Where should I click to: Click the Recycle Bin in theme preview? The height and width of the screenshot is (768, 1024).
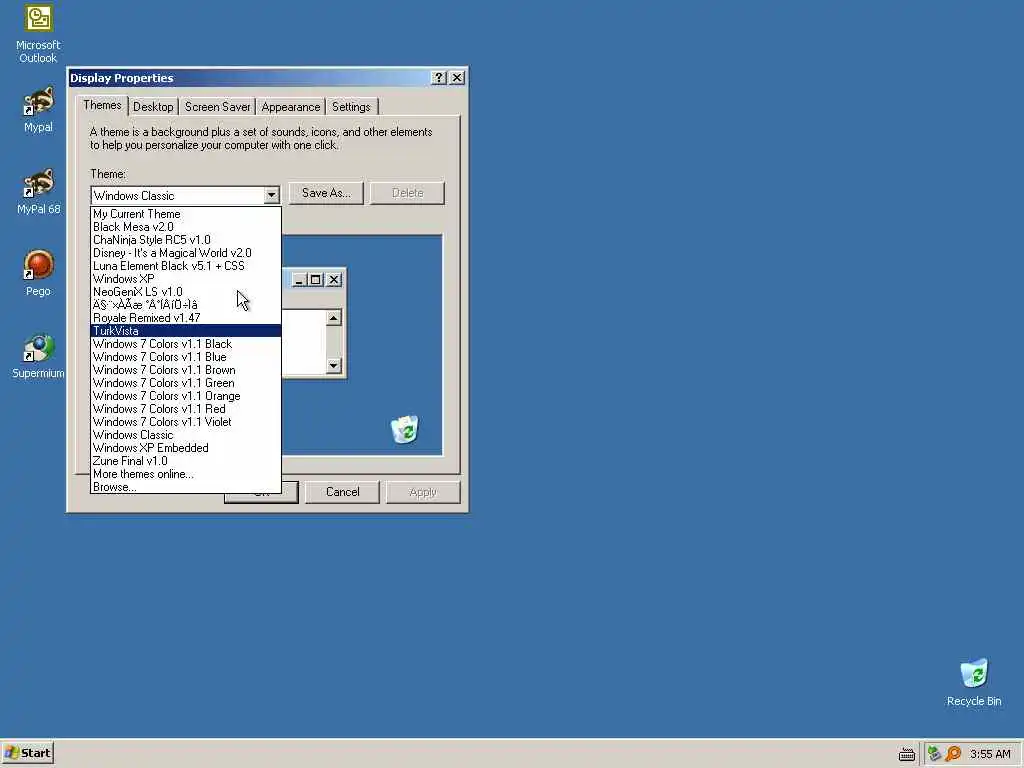coord(405,429)
